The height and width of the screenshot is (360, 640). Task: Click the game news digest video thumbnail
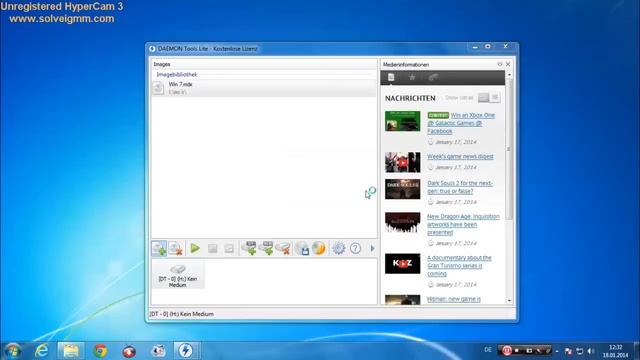(402, 162)
